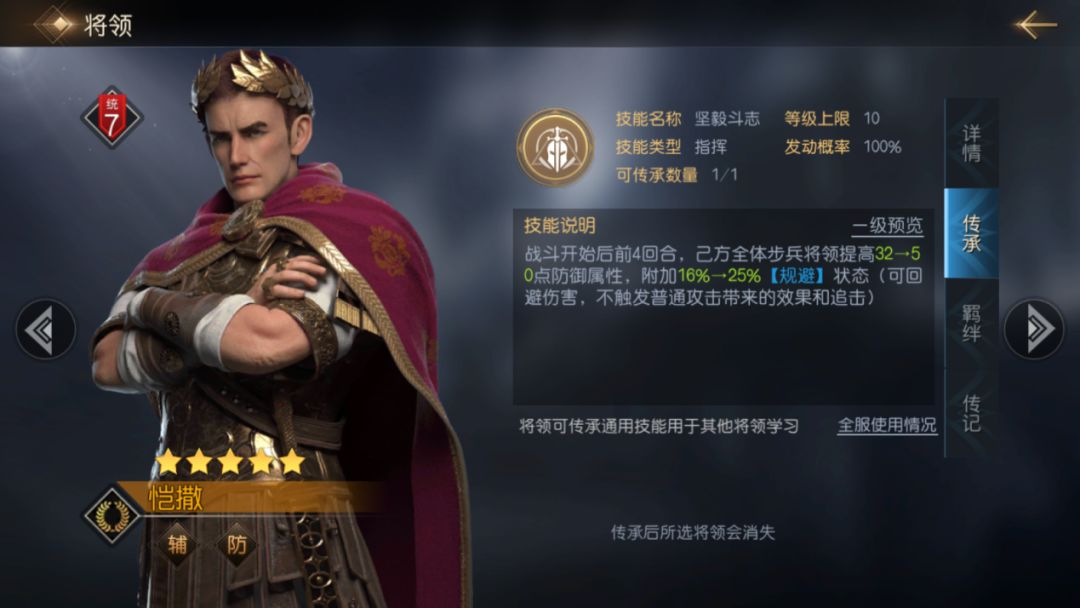Tap the 防 defense role badge
The width and height of the screenshot is (1080, 608).
[236, 545]
